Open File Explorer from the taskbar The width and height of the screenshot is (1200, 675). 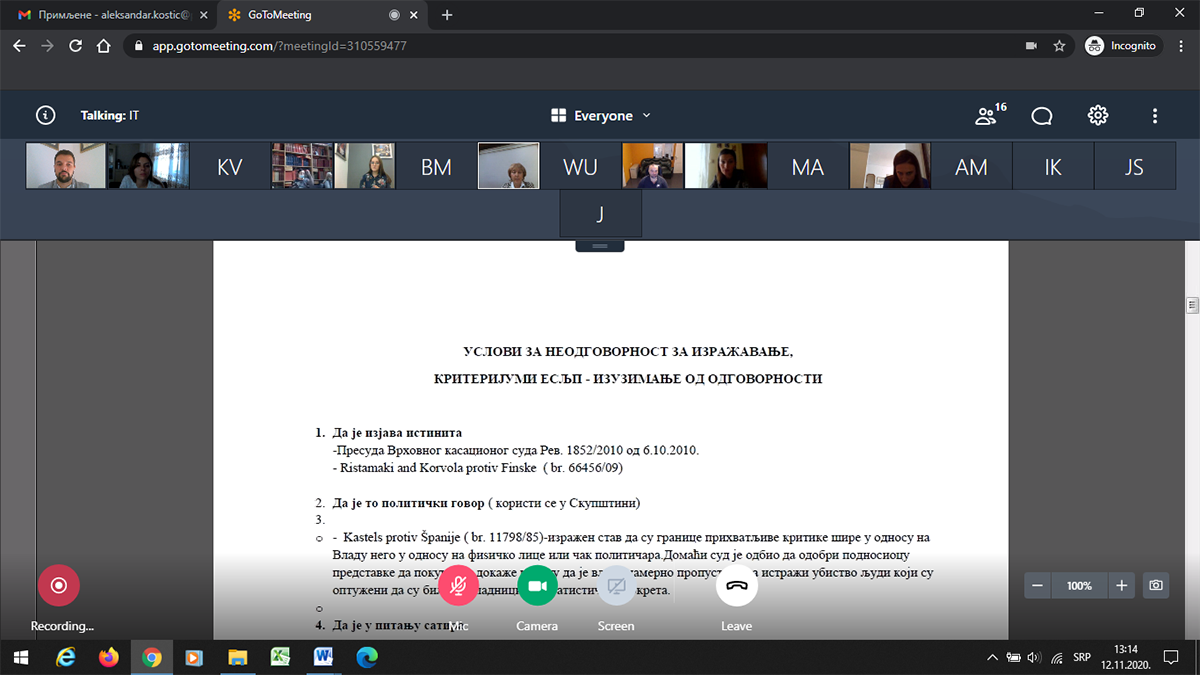click(x=237, y=657)
